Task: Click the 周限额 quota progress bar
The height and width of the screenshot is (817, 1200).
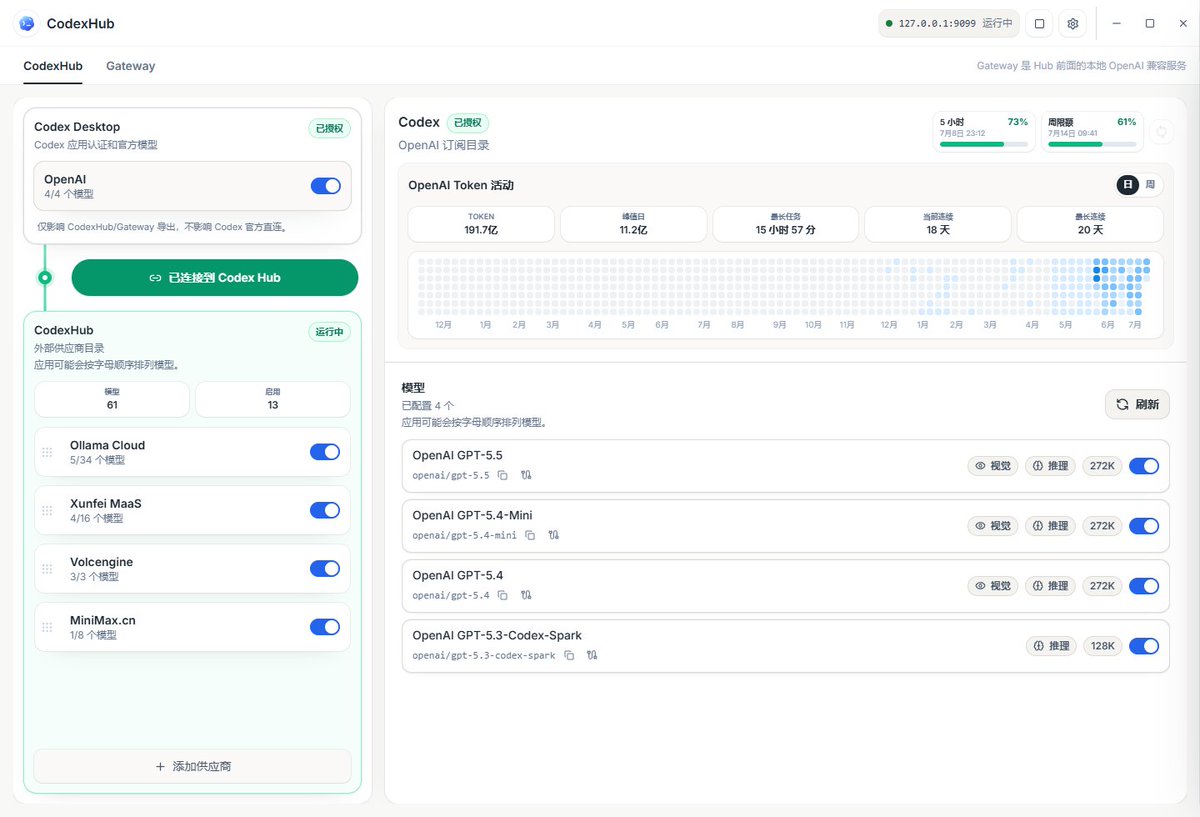Action: pyautogui.click(x=1092, y=144)
